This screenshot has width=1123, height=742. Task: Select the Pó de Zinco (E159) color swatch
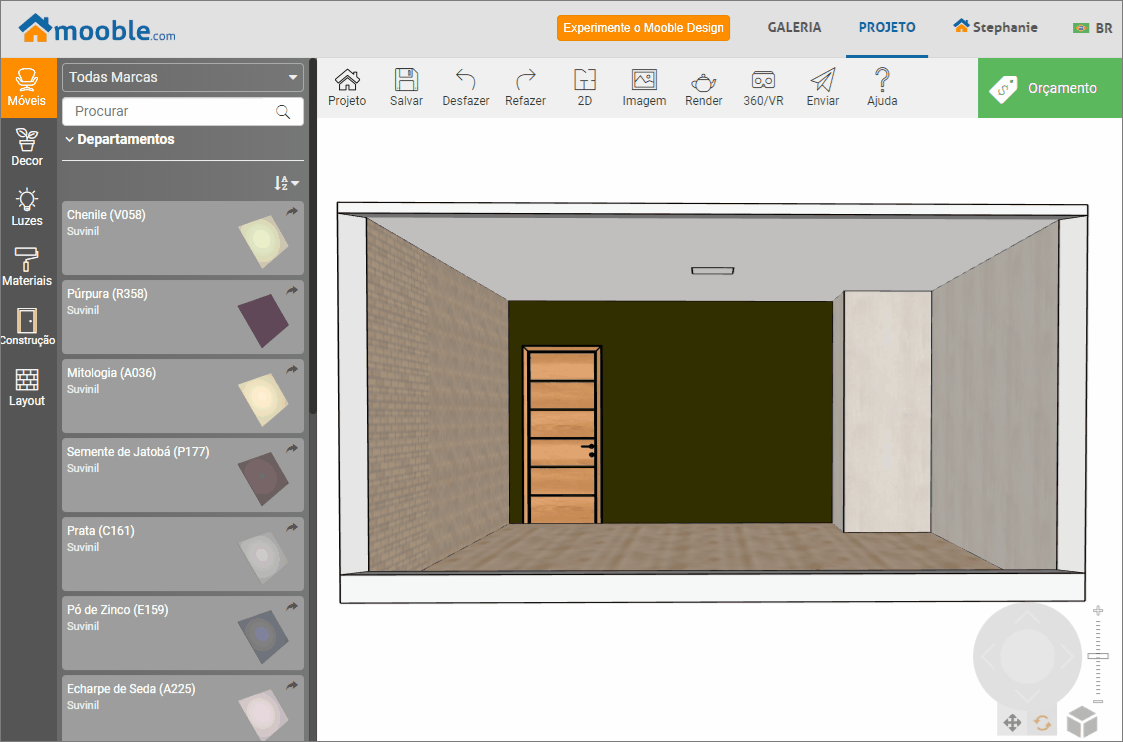263,637
